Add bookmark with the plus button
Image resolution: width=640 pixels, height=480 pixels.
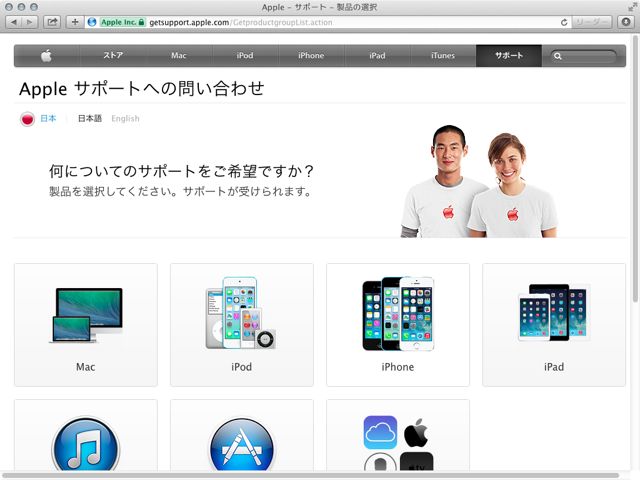click(x=75, y=22)
